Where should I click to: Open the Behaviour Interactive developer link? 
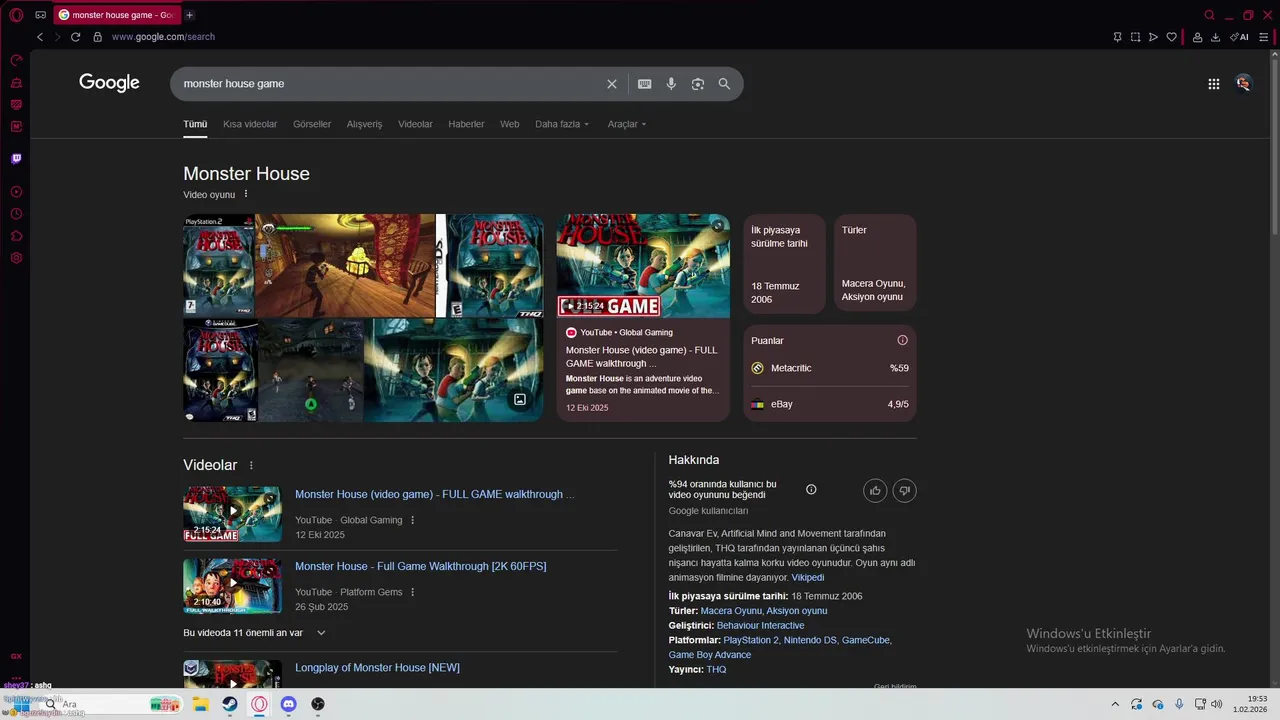(760, 625)
